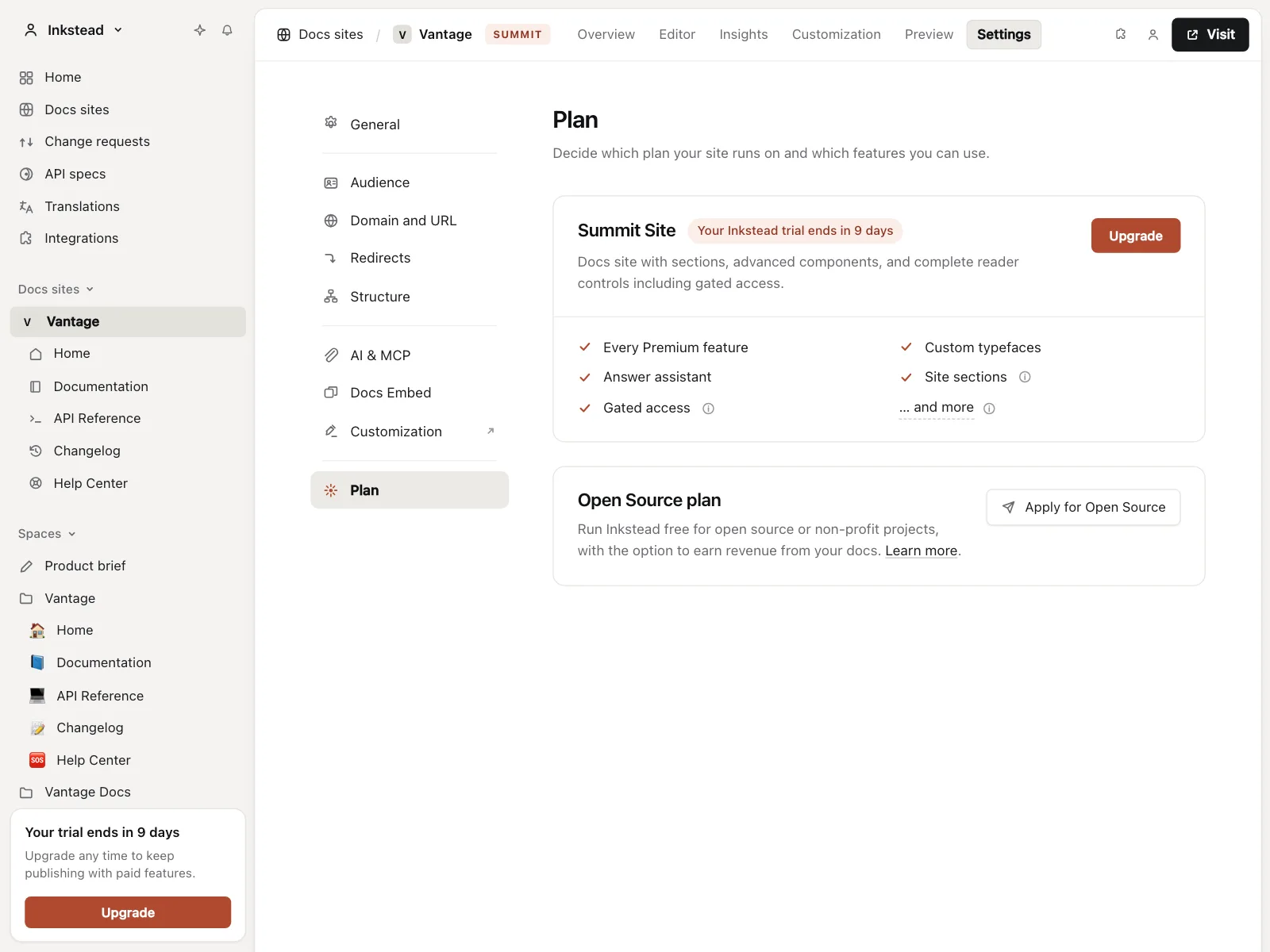This screenshot has width=1270, height=952.
Task: Click the sitemap icon for Structure
Action: pos(331,297)
